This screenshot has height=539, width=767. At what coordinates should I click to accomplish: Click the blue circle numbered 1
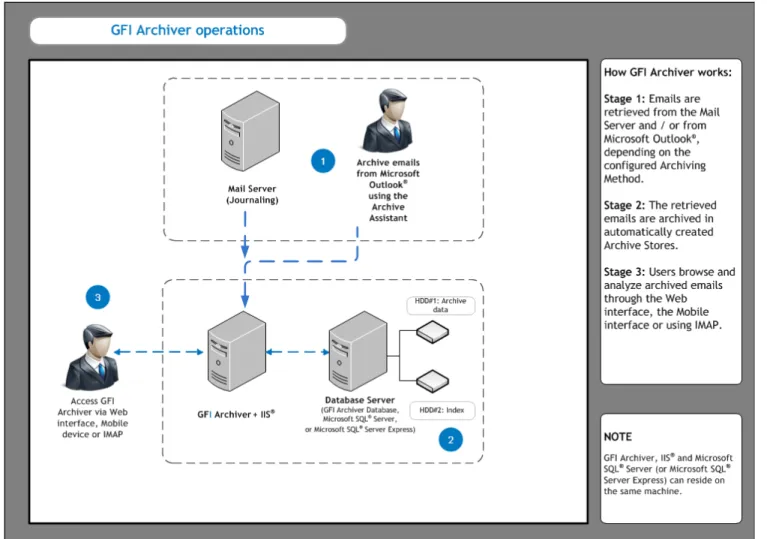click(323, 161)
